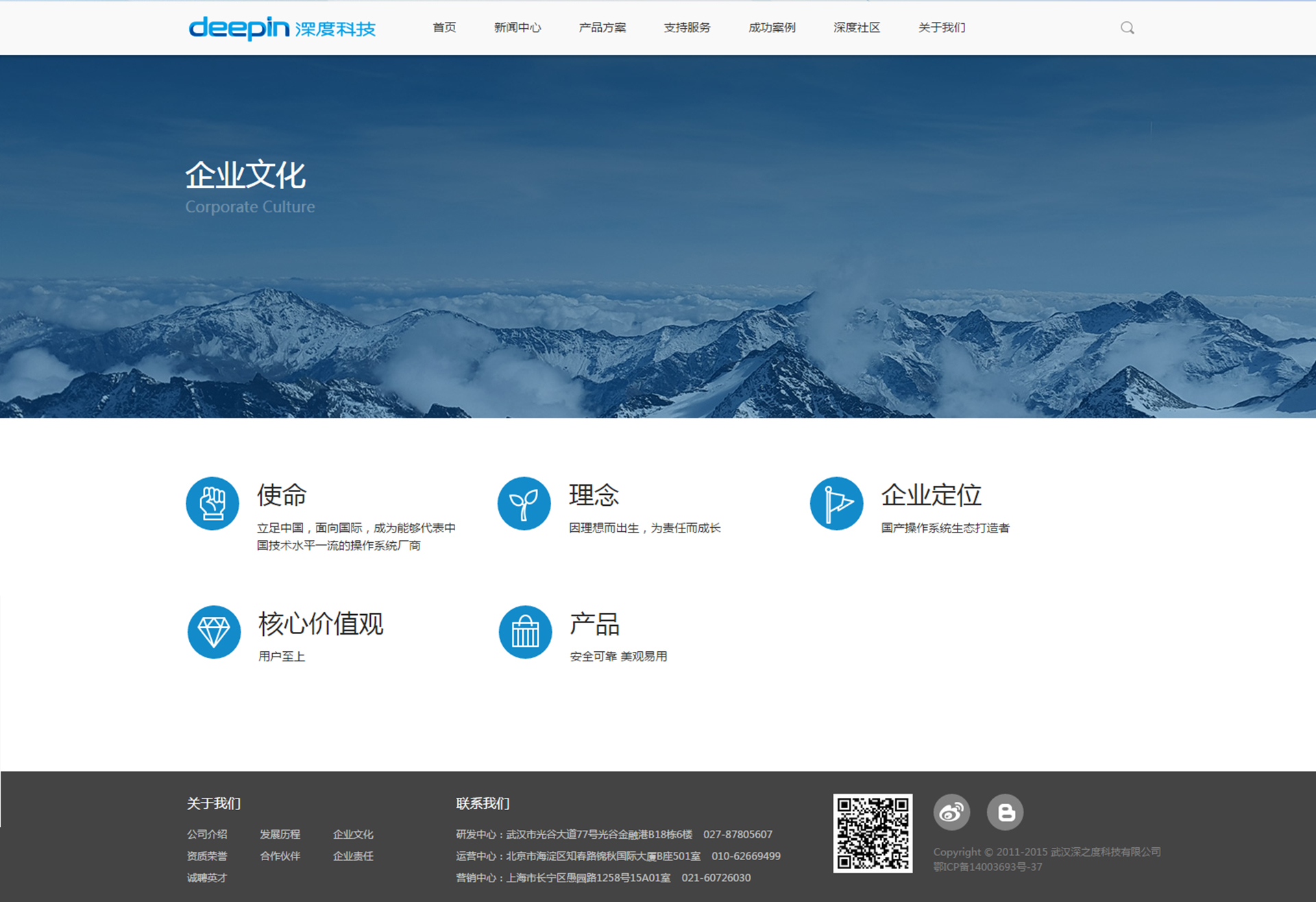This screenshot has height=902, width=1316.
Task: Click text 安全可靠 美观易用
Action: tap(618, 657)
